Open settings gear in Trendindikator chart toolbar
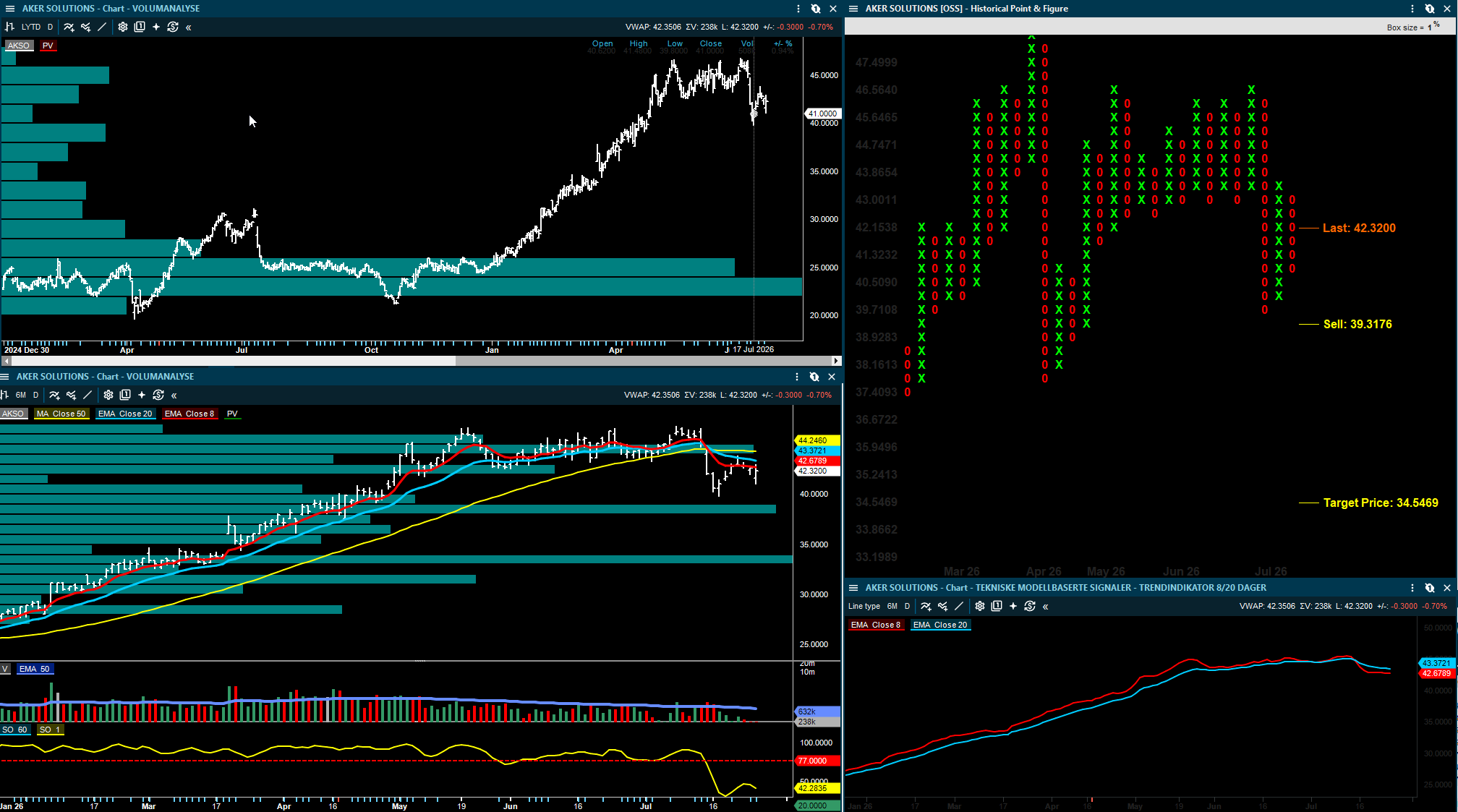Image resolution: width=1458 pixels, height=812 pixels. click(x=980, y=606)
